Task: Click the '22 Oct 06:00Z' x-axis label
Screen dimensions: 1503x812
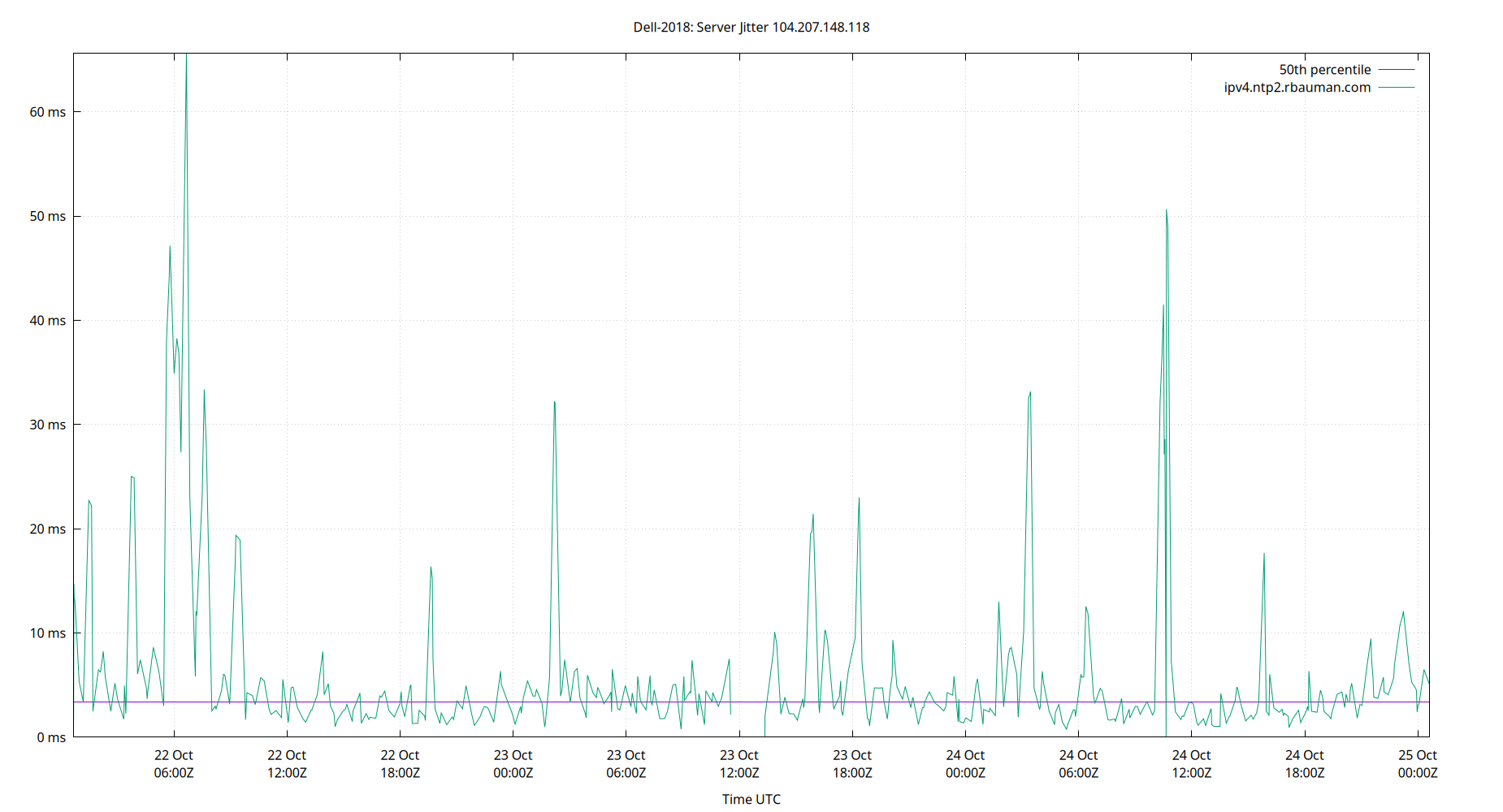Action: tap(174, 764)
